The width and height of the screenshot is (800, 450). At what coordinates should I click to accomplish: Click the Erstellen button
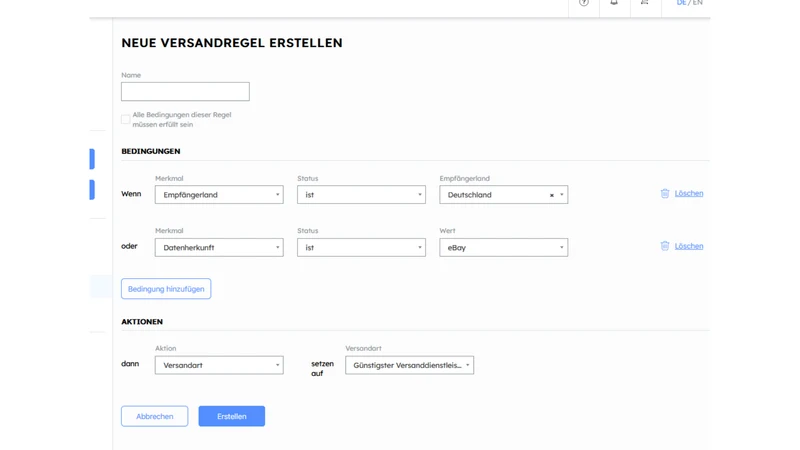tap(232, 416)
